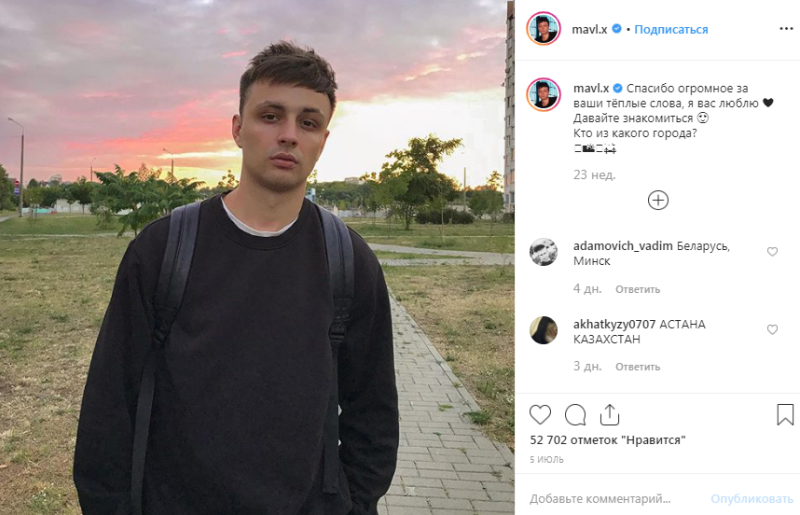Open akhatkyzy0707's profile link

click(x=614, y=324)
